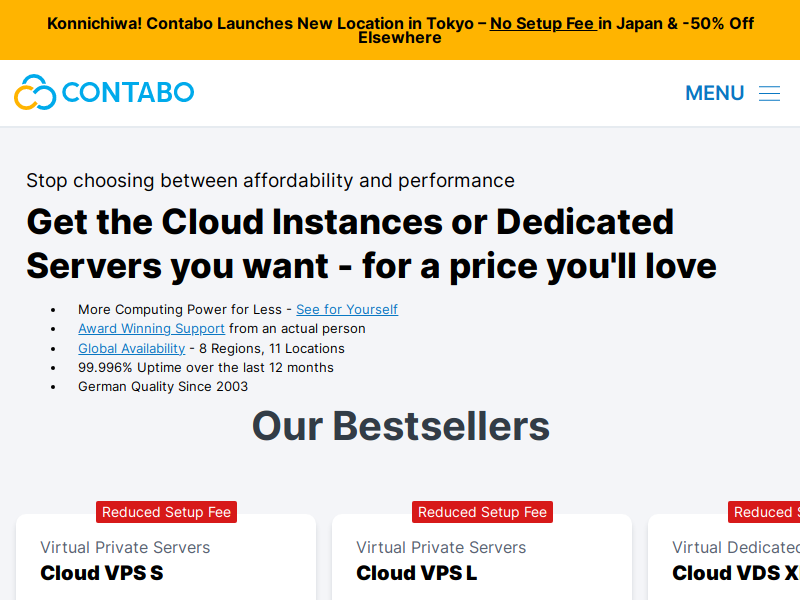The image size is (800, 600).
Task: Select the Cloud VPS S card title
Action: [102, 573]
